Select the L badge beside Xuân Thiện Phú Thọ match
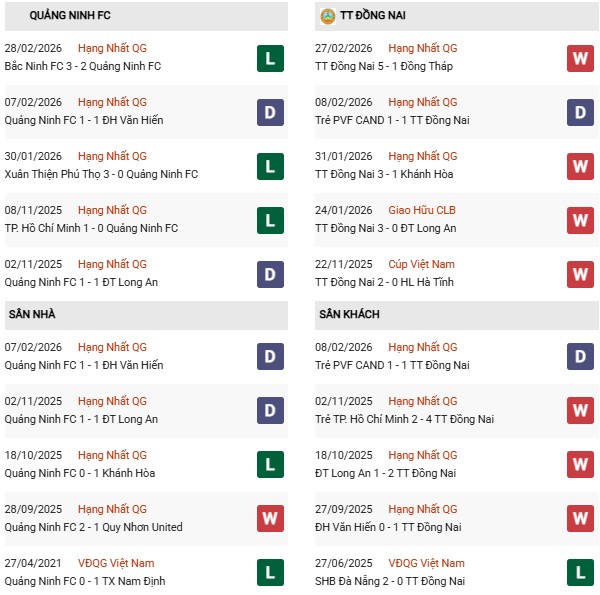This screenshot has height=595, width=600. tap(270, 166)
